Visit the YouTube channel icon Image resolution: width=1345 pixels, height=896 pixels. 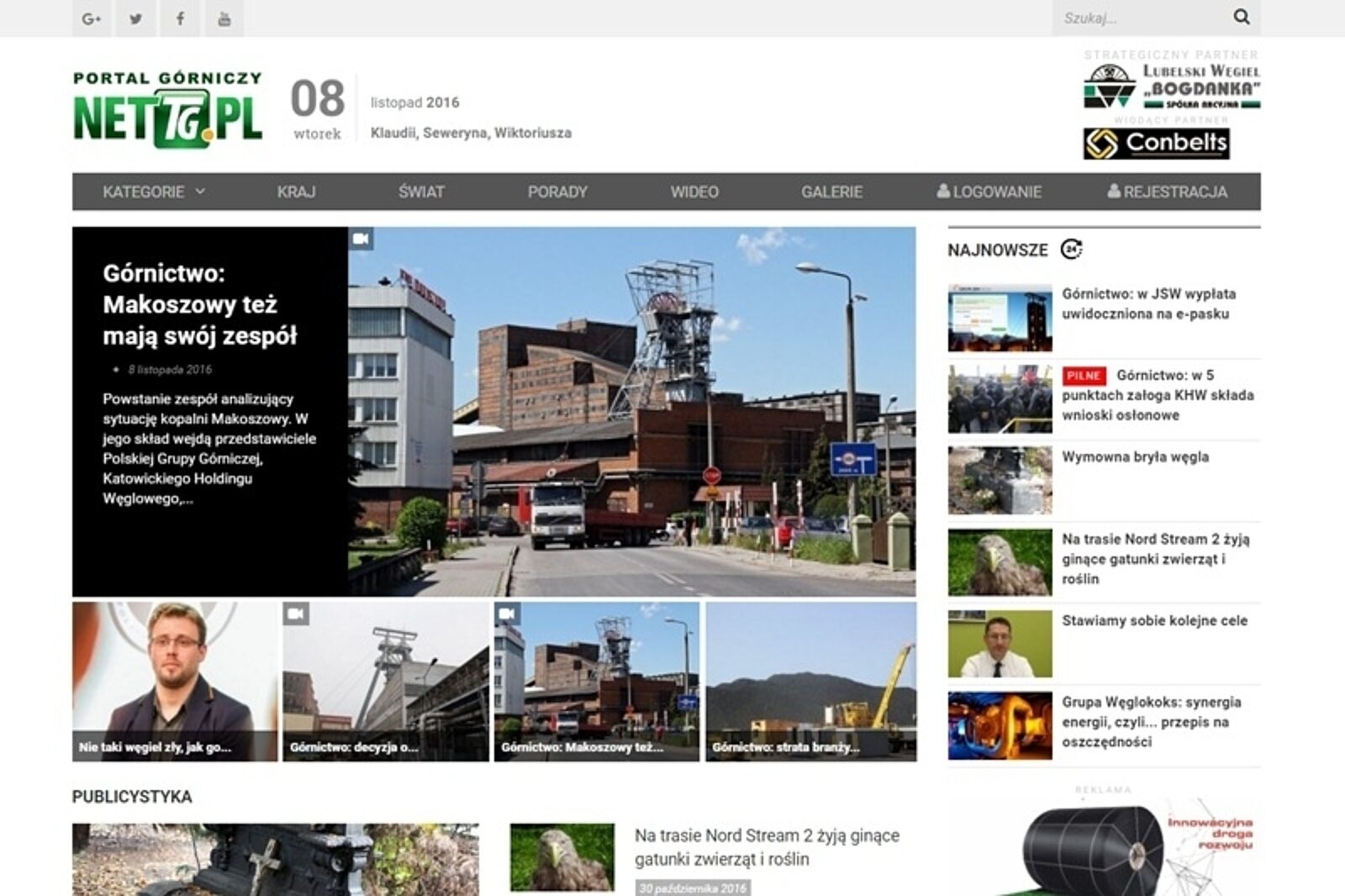[x=224, y=18]
